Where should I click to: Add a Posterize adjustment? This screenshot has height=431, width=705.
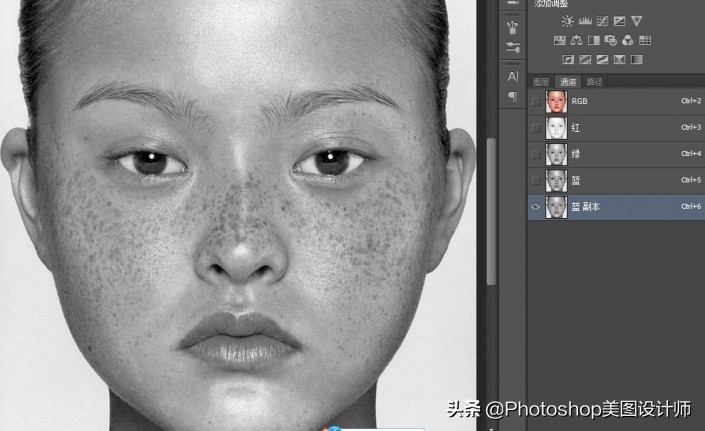pos(585,59)
